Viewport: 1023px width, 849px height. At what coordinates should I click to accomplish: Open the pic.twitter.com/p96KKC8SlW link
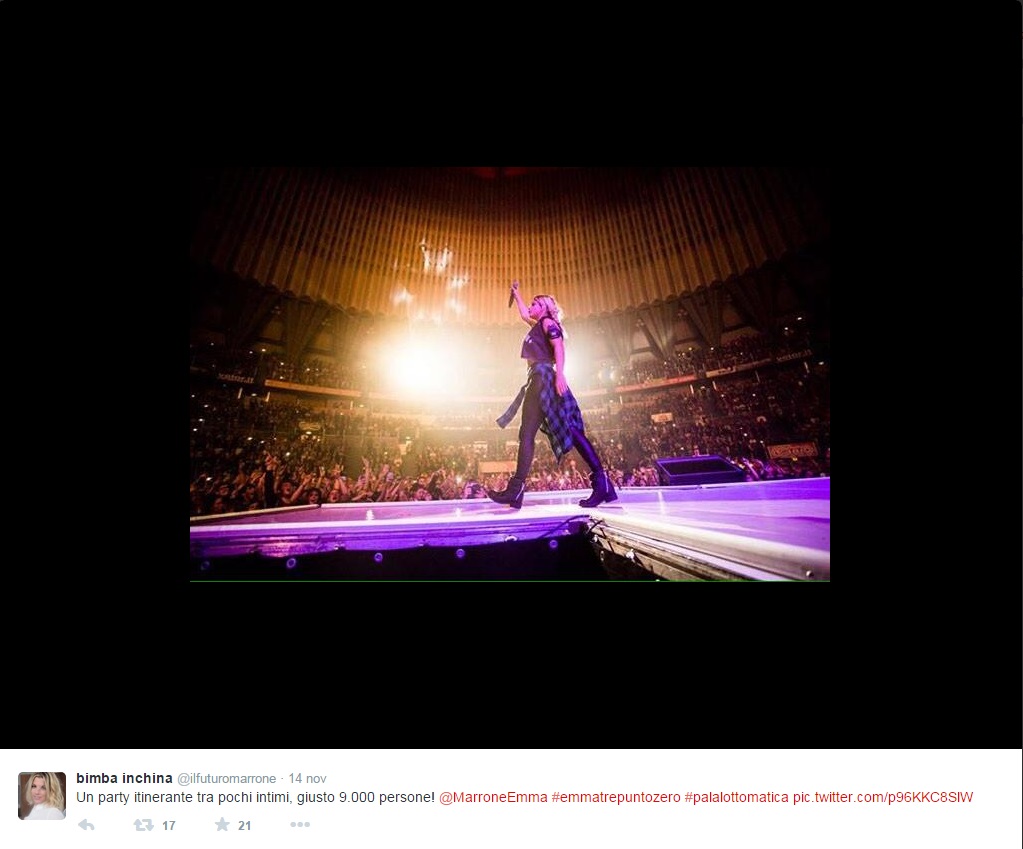coord(883,797)
